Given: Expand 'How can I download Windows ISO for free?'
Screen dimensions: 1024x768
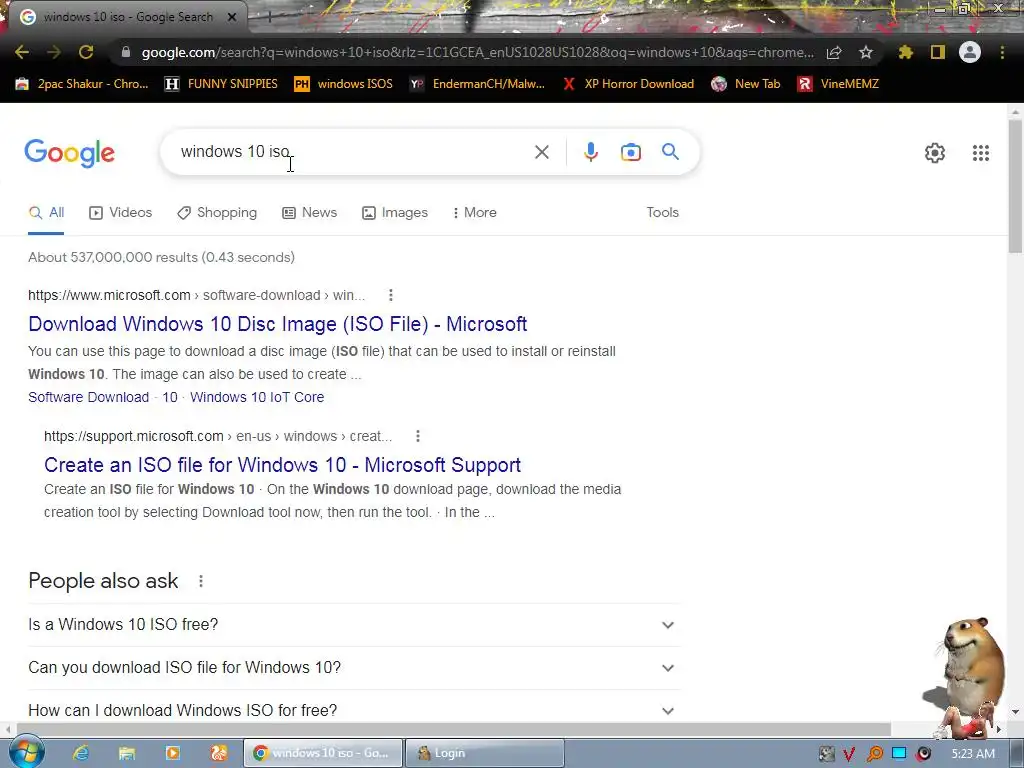Looking at the screenshot, I should [x=354, y=709].
